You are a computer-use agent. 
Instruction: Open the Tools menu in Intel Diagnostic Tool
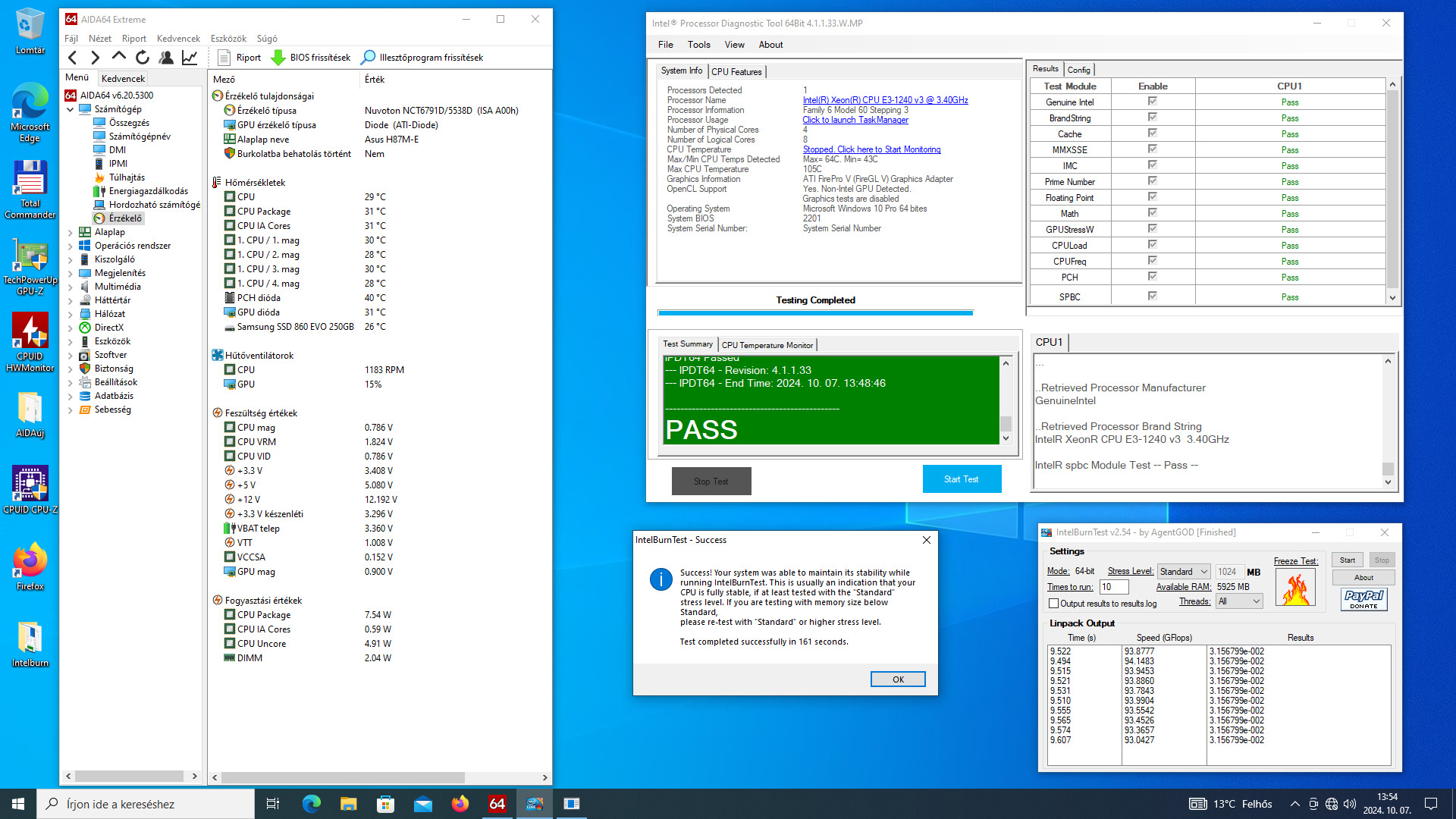698,45
